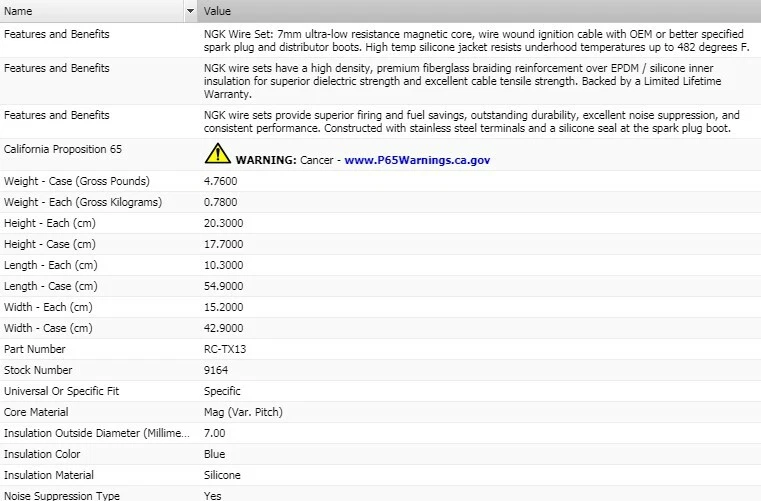
Task: Select the Insulation Color row name
Action: click(42, 454)
